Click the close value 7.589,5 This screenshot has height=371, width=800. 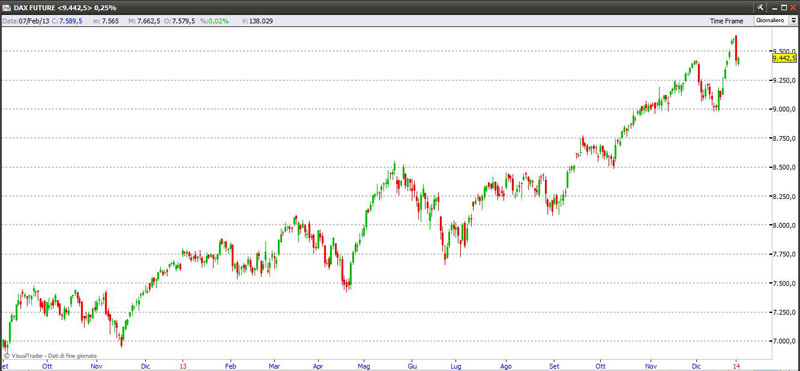tap(71, 21)
